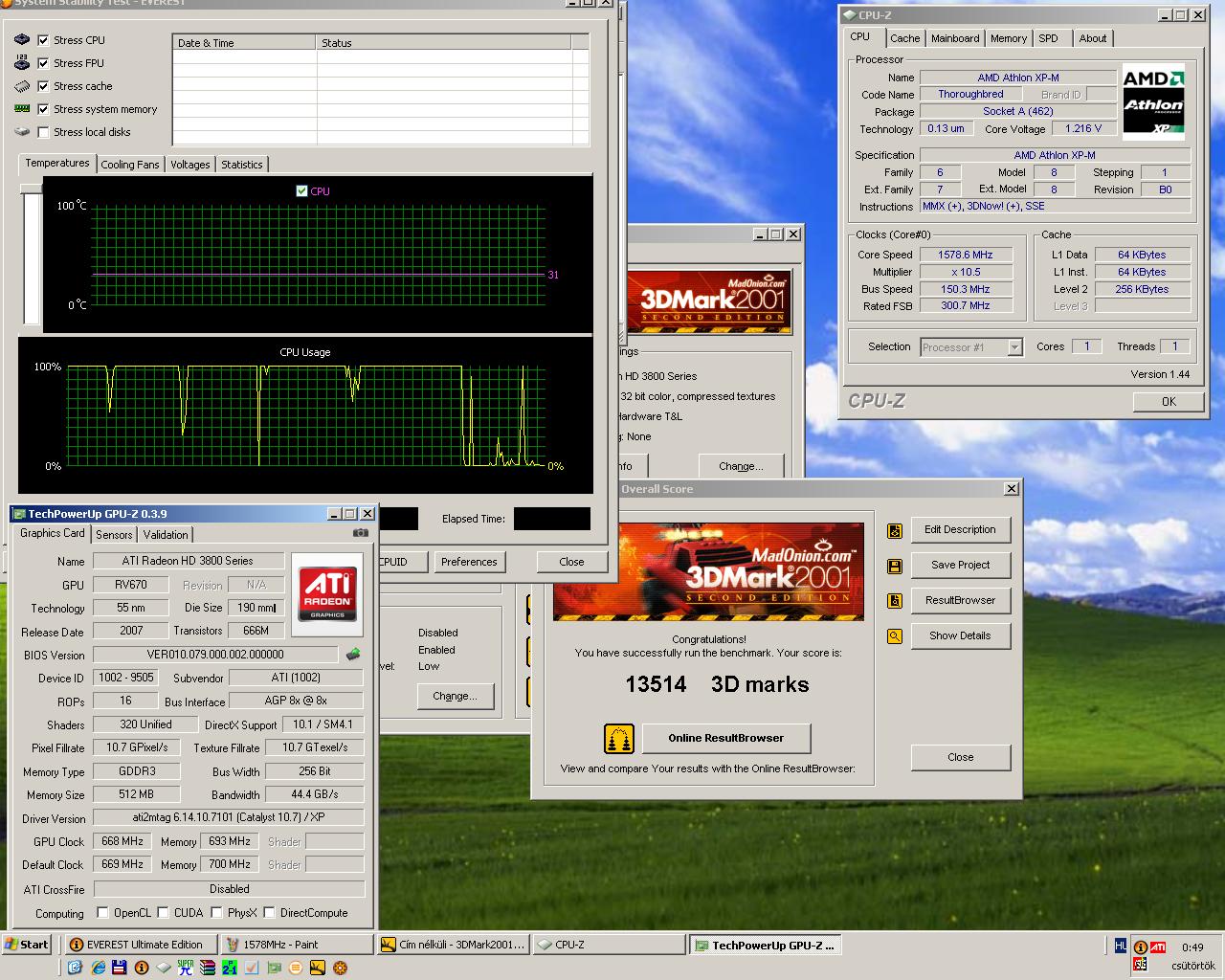The width and height of the screenshot is (1225, 980).
Task: Toggle CPU temperature graph checkbox
Action: pos(302,191)
